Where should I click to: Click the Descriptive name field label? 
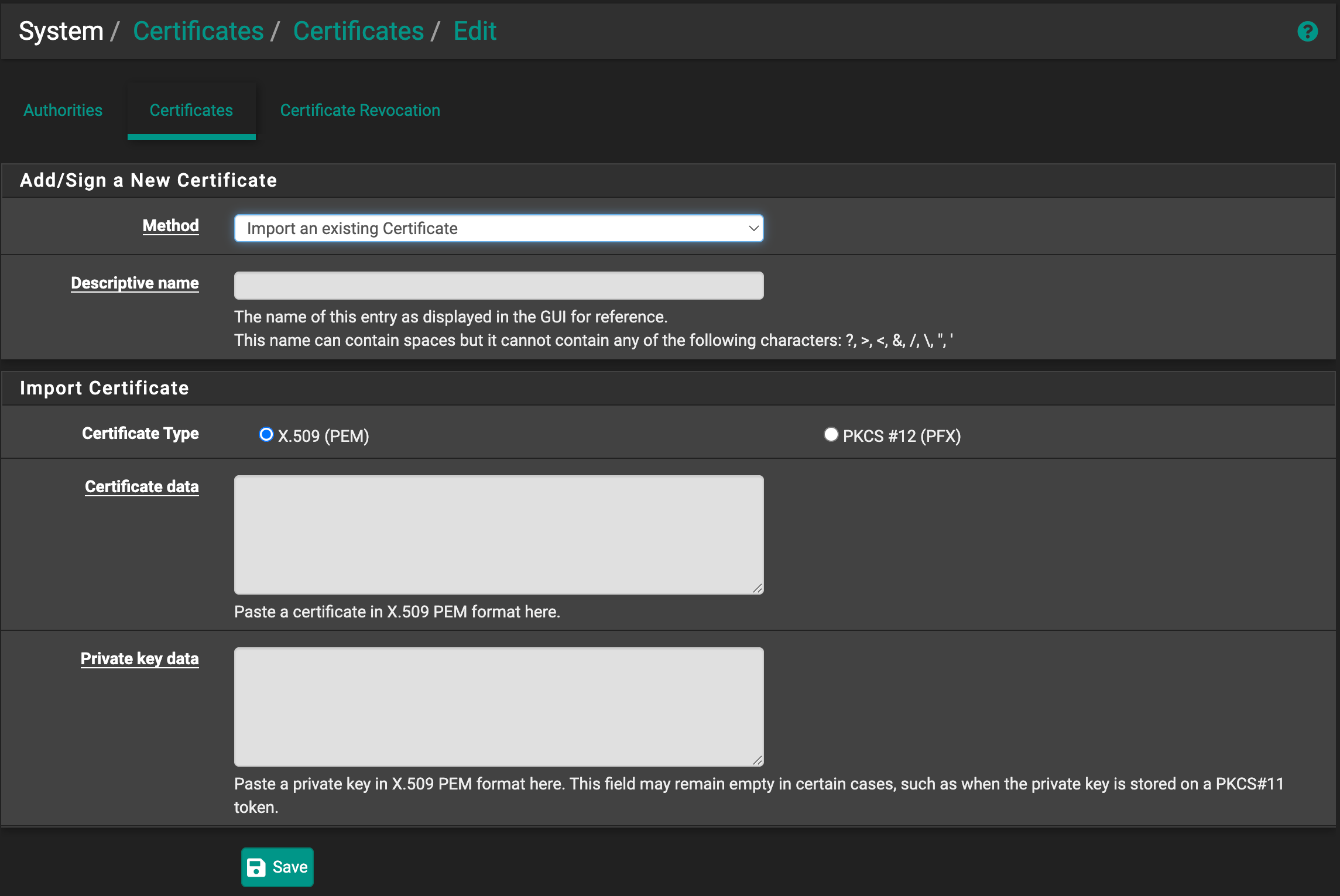click(135, 283)
